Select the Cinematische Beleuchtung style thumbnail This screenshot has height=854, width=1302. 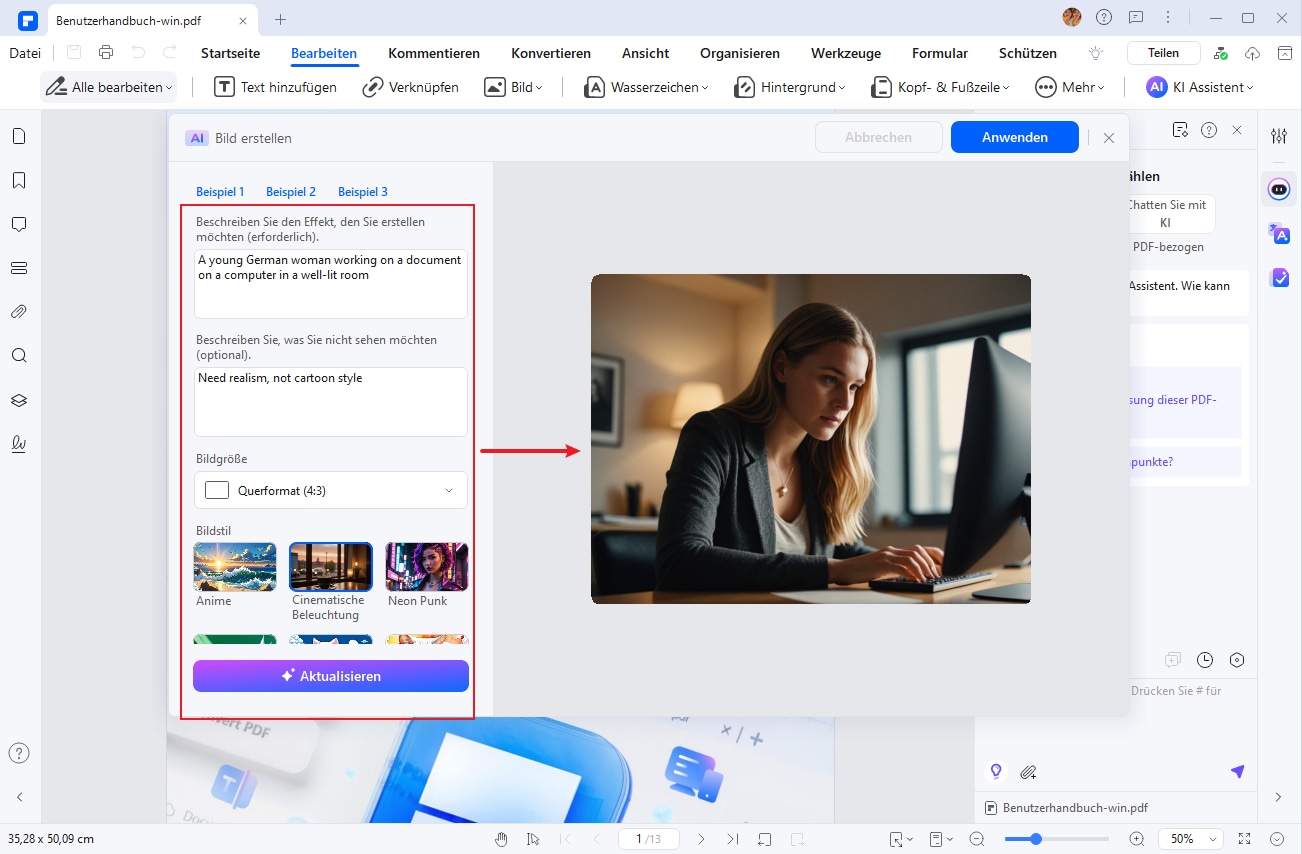pyautogui.click(x=331, y=567)
